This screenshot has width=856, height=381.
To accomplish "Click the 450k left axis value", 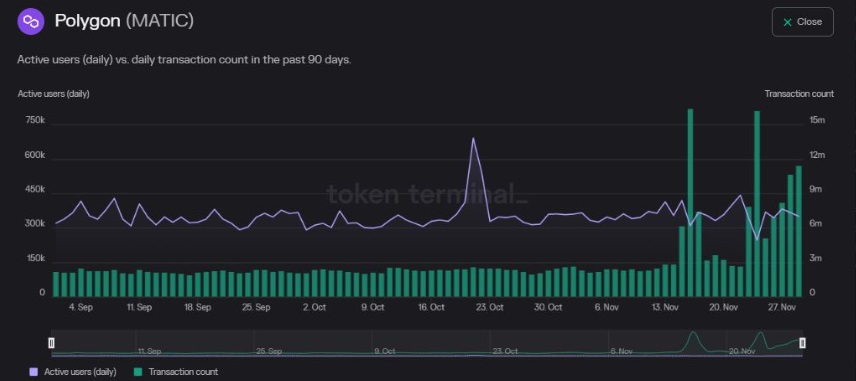I will [x=35, y=189].
